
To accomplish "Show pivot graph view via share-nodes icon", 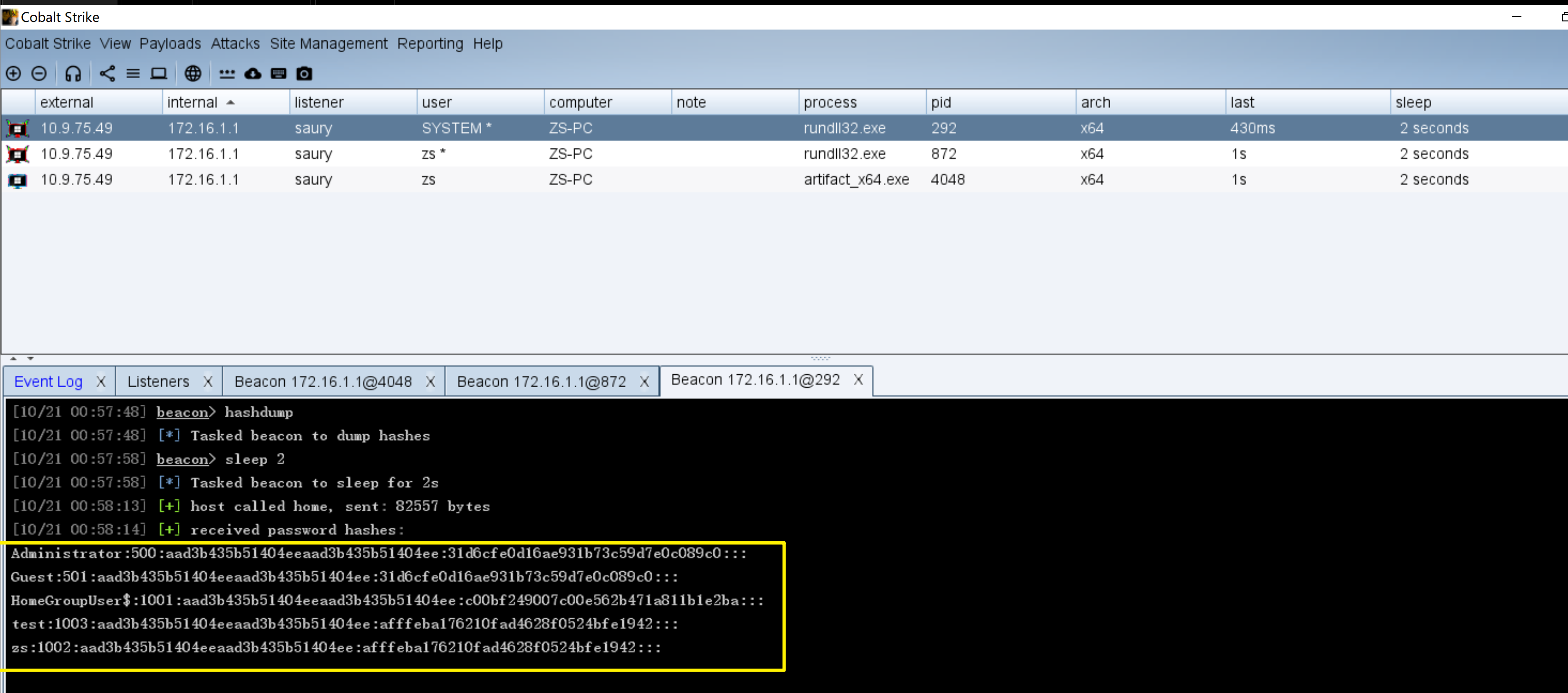I will pyautogui.click(x=107, y=74).
